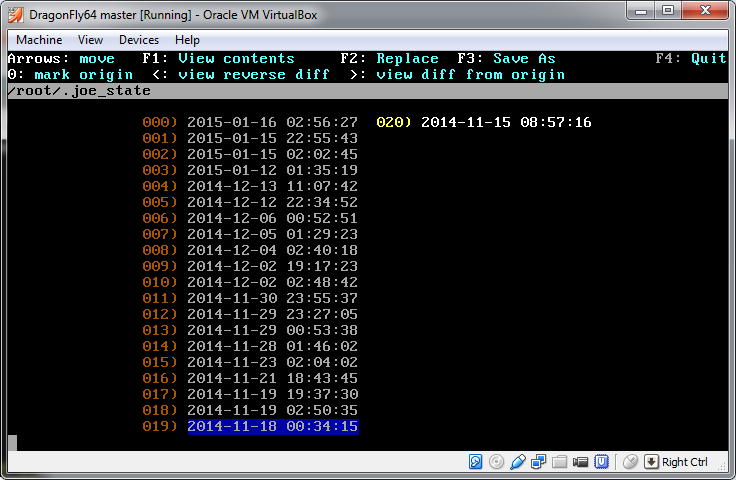Open shared folders status icon
Screen dimensions: 736x480
pos(560,462)
